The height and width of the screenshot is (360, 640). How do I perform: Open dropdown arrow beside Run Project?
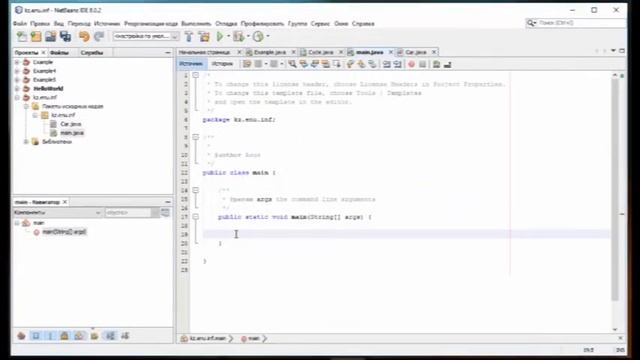[228, 36]
